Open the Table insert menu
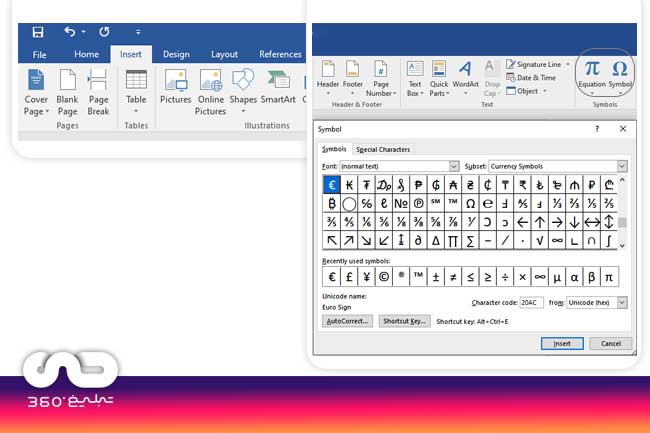Screen dimensions: 650x433 (x=136, y=92)
